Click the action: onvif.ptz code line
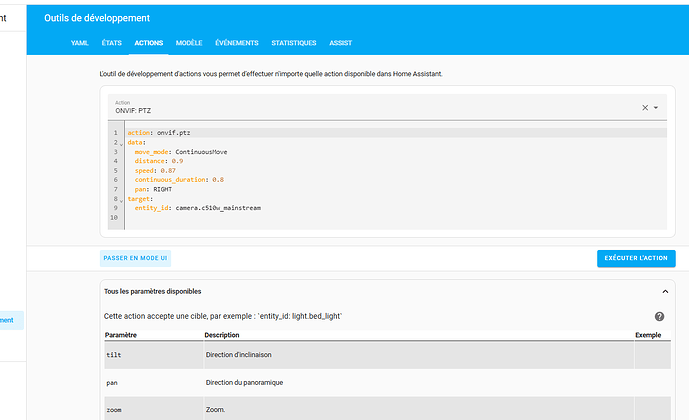Image resolution: width=689 pixels, height=420 pixels. point(159,133)
